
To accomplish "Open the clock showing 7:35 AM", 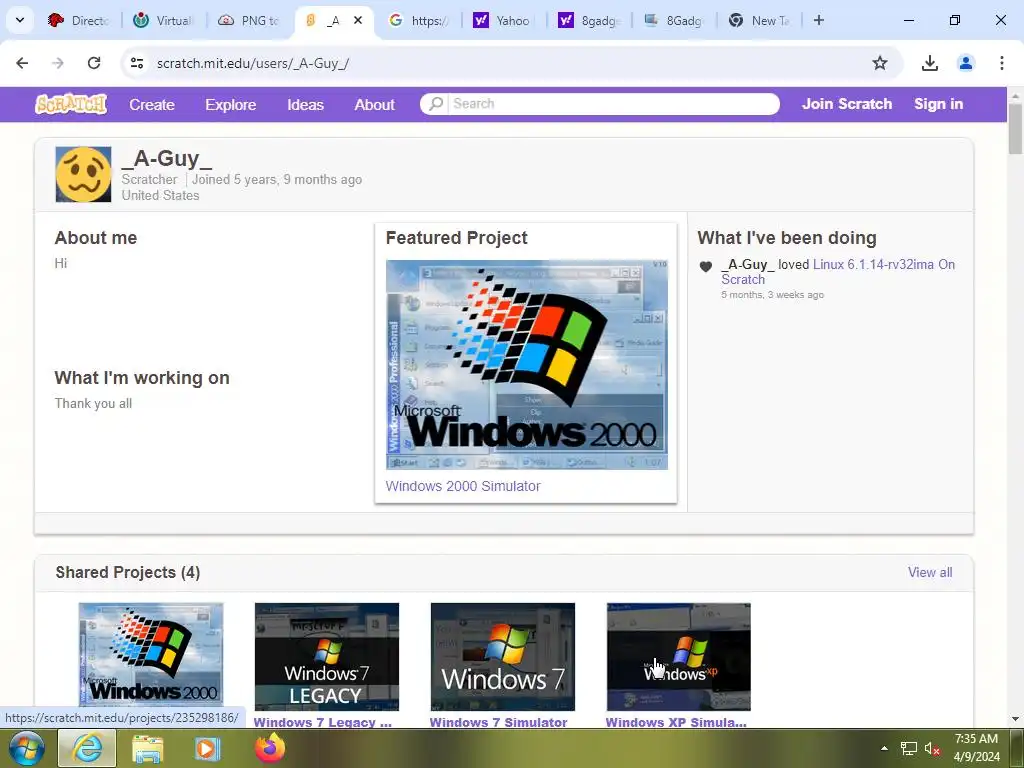I will click(x=976, y=748).
